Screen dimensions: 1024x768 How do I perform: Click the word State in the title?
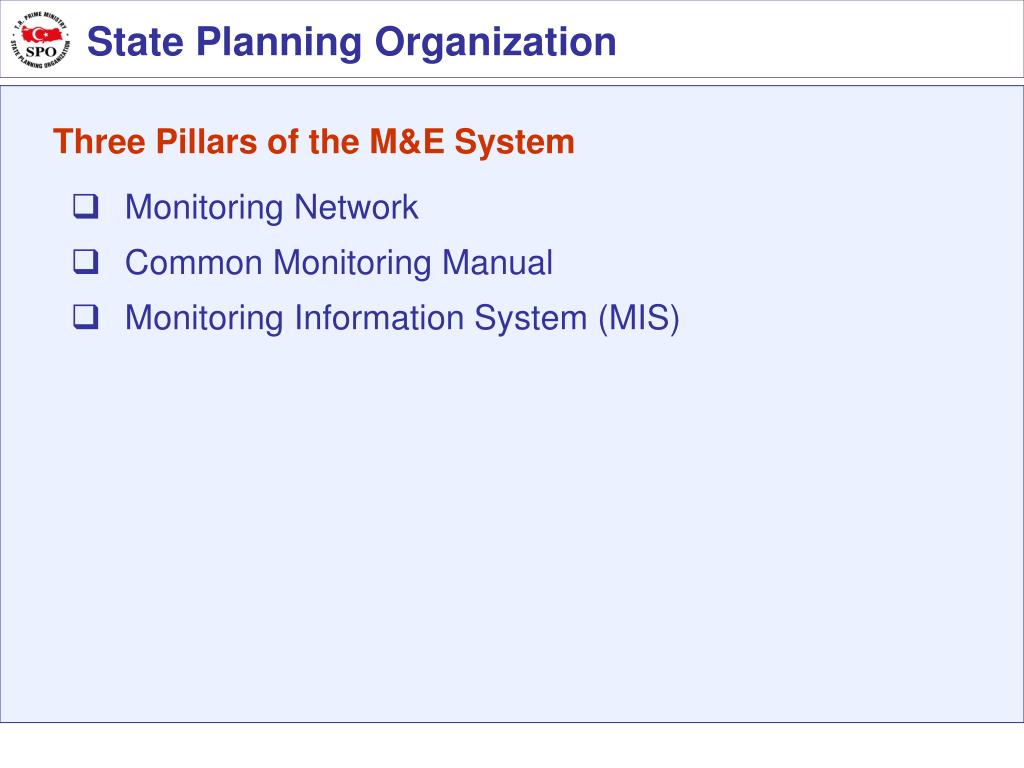(x=136, y=42)
